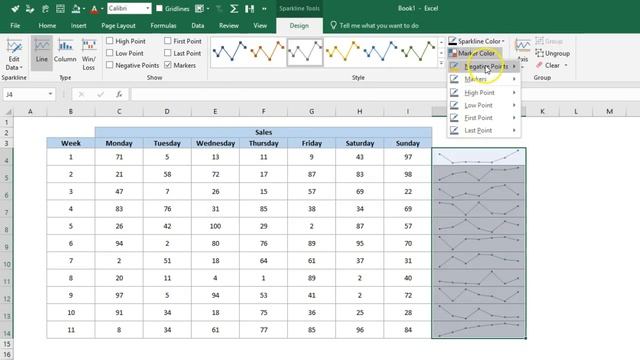The height and width of the screenshot is (360, 640).
Task: Click the Clear eraser icon
Action: pos(540,65)
